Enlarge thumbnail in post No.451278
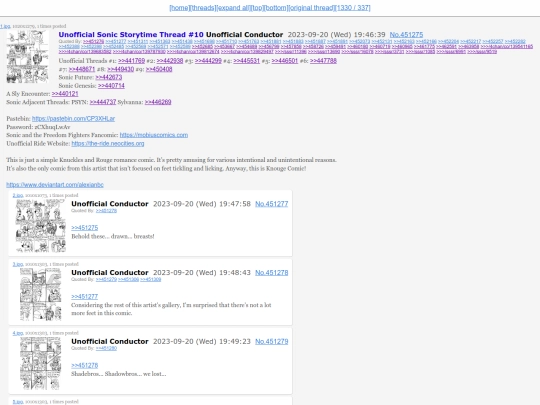 (x=41, y=294)
